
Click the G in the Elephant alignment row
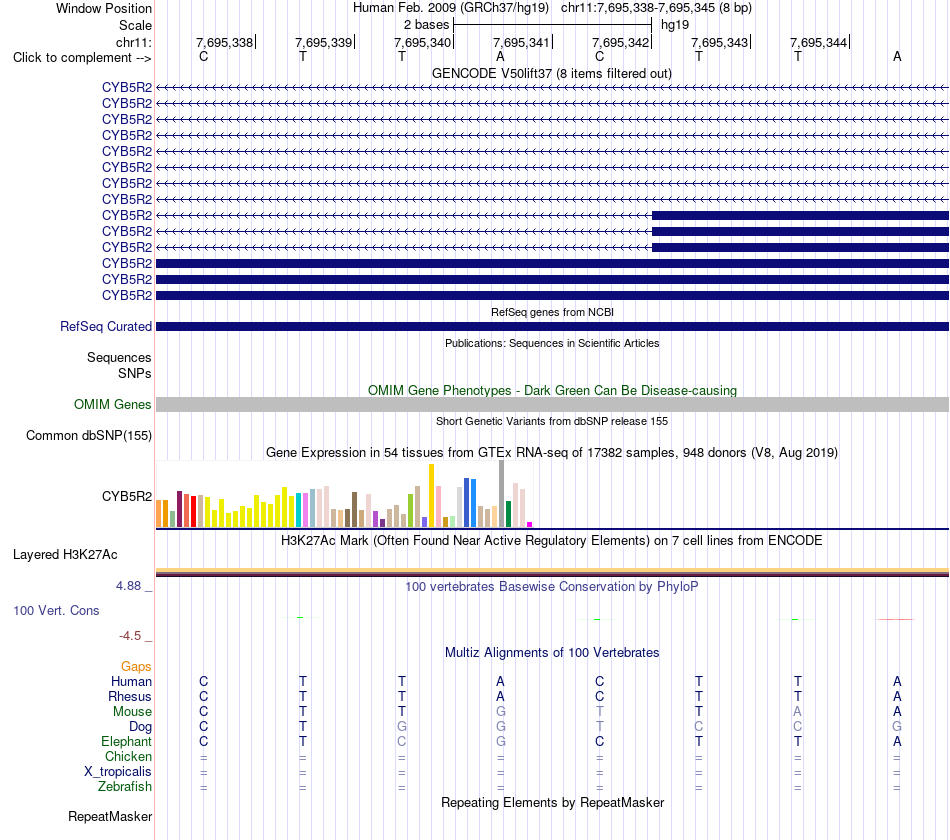click(500, 742)
